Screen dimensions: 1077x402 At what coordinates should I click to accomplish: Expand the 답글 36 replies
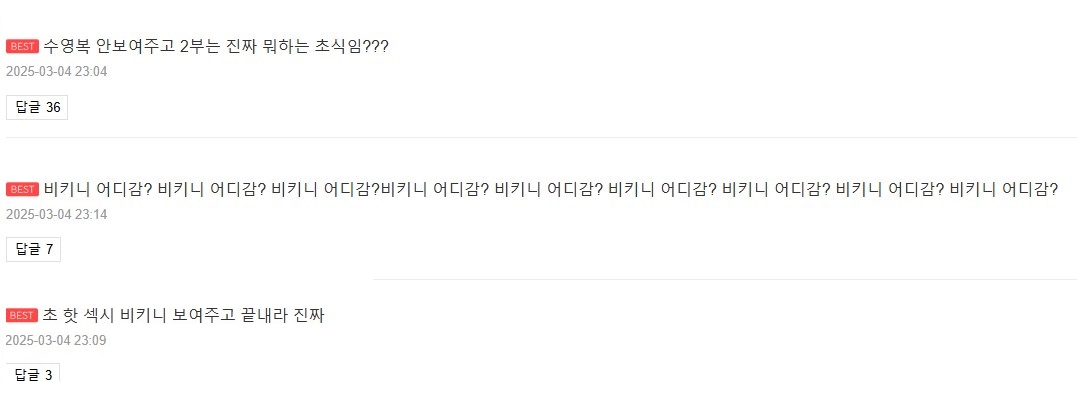click(x=37, y=107)
